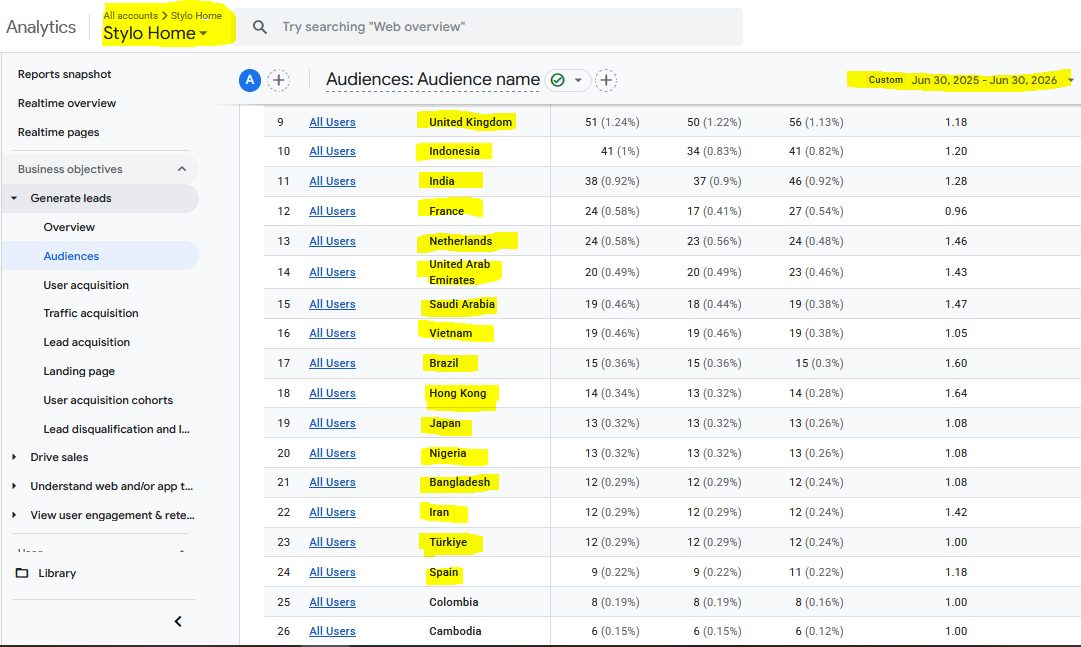The height and width of the screenshot is (647, 1081).
Task: Click 'All Users' link in Brazil row
Action: tap(332, 364)
